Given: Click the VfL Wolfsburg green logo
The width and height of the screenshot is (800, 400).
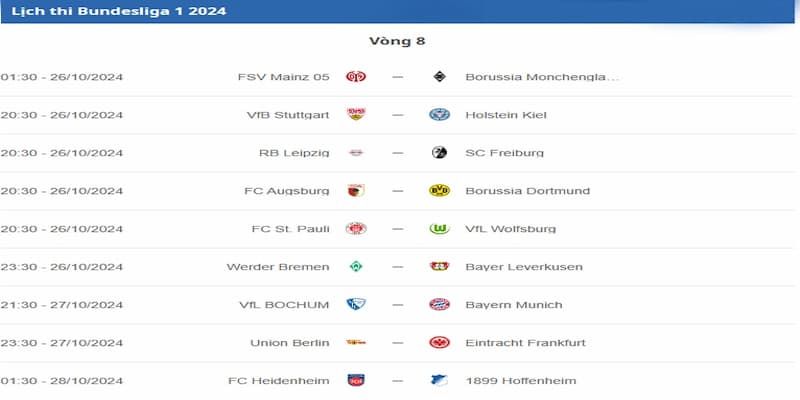Looking at the screenshot, I should point(438,229).
